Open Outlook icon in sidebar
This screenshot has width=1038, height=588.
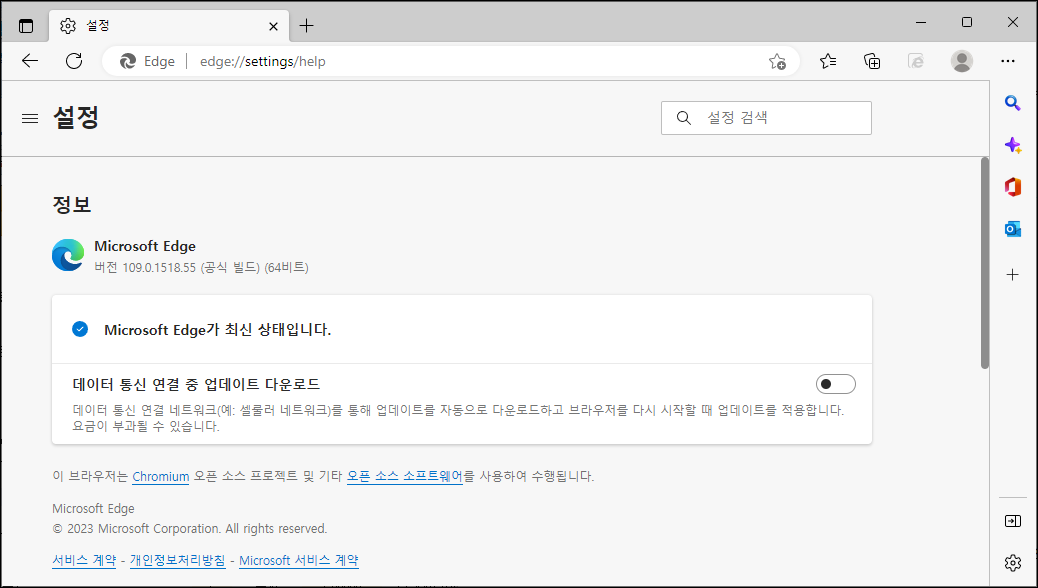(1012, 229)
